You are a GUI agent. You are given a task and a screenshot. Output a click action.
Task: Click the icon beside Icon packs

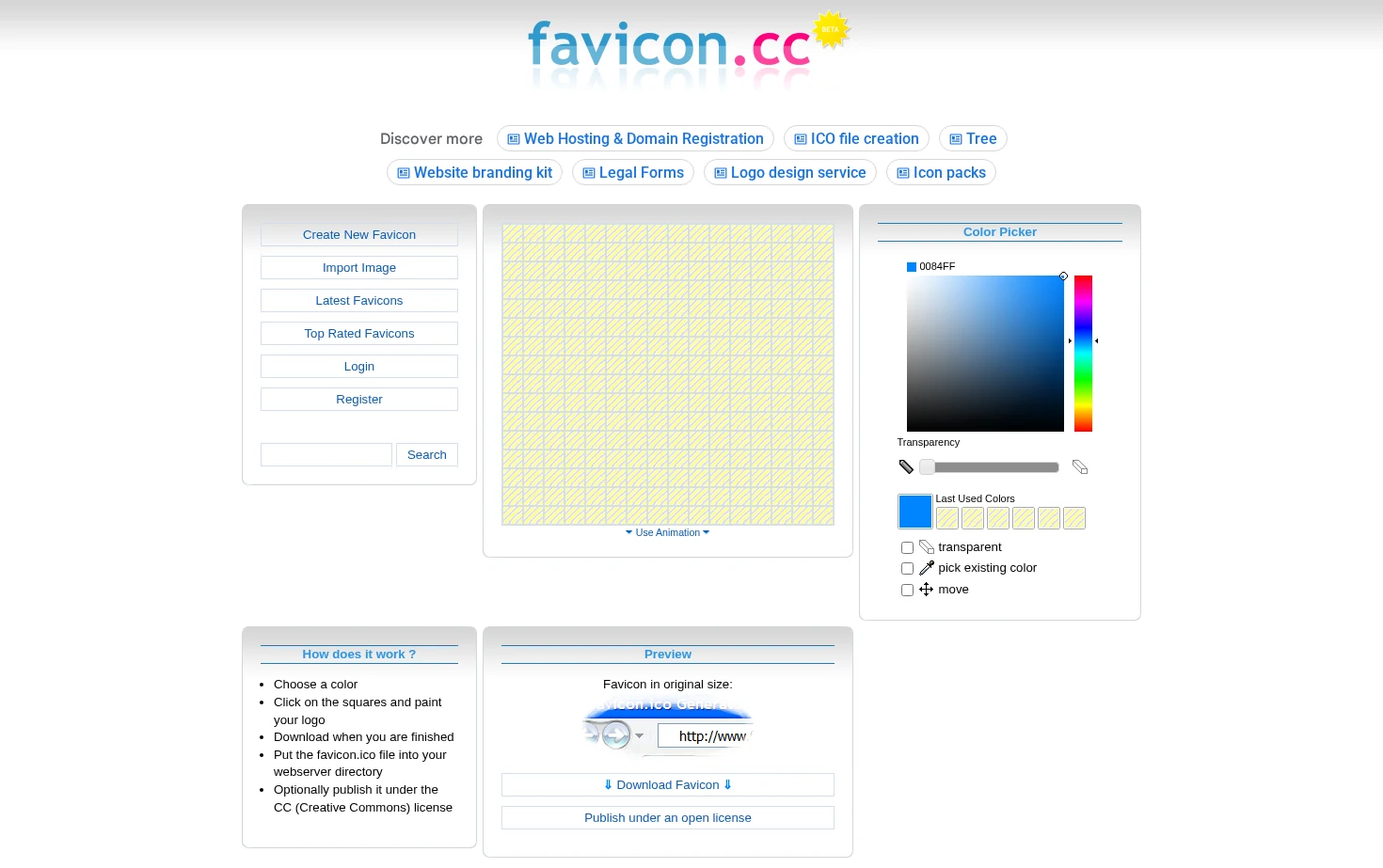903,173
